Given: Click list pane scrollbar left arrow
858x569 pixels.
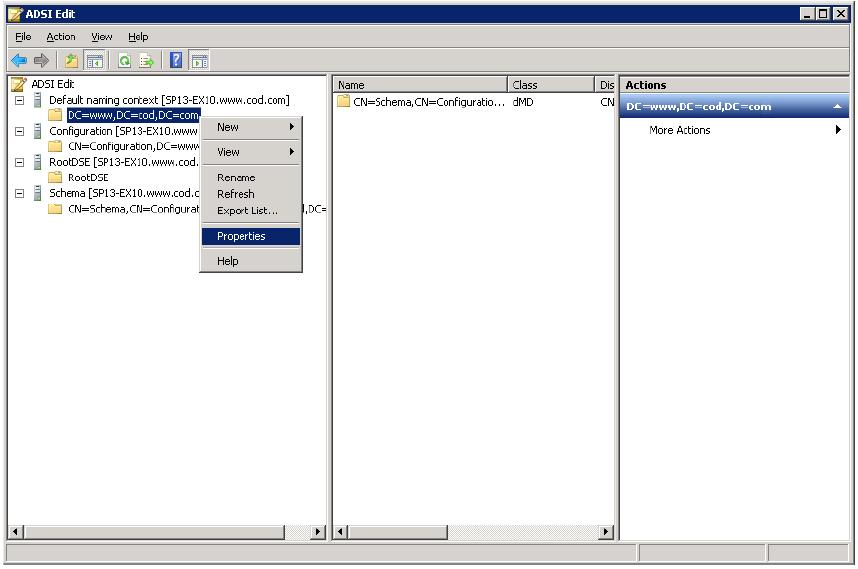Looking at the screenshot, I should 340,532.
